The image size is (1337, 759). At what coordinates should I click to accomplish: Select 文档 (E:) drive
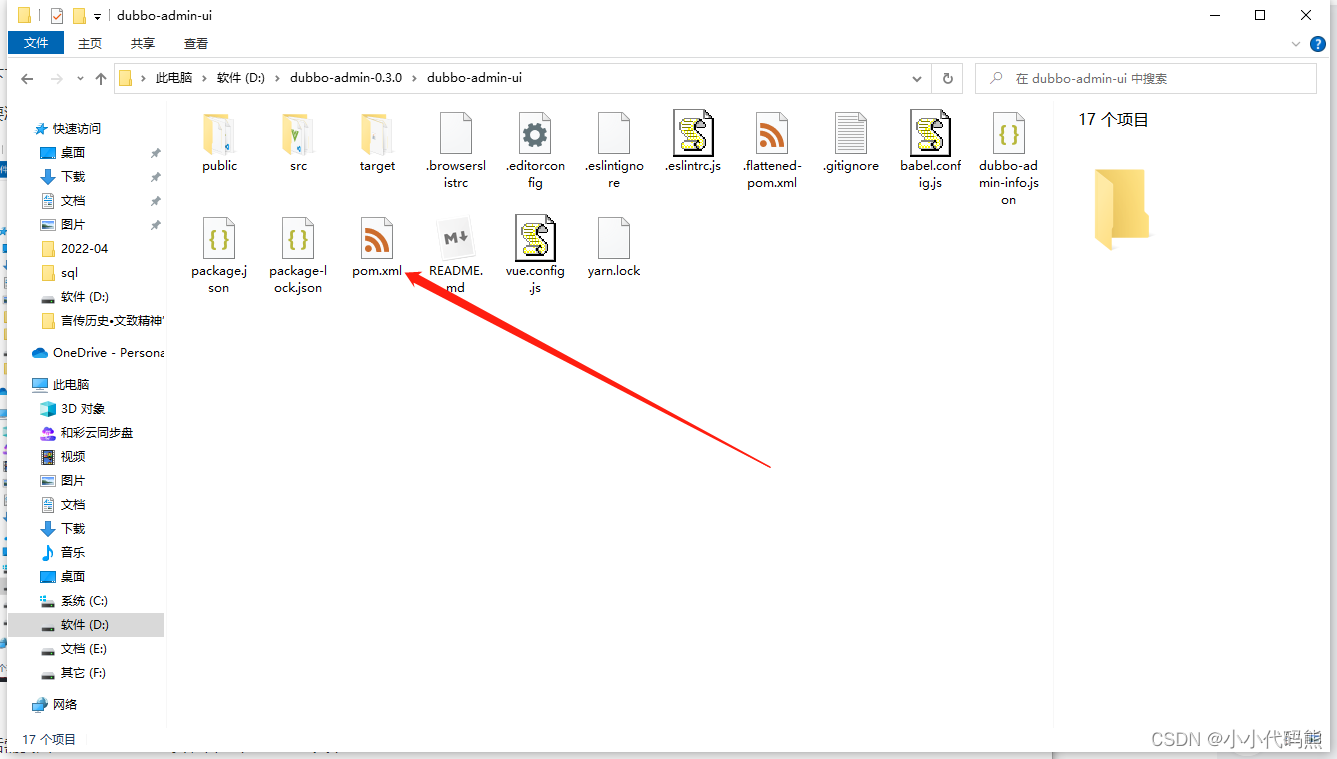[x=84, y=648]
